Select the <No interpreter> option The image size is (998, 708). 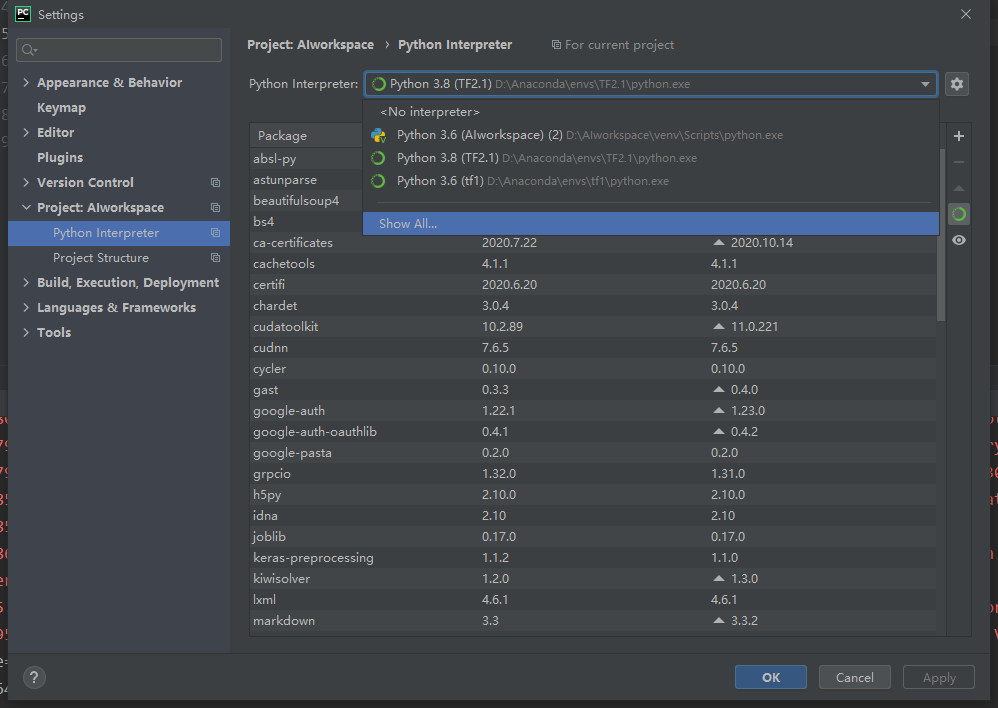pos(430,112)
